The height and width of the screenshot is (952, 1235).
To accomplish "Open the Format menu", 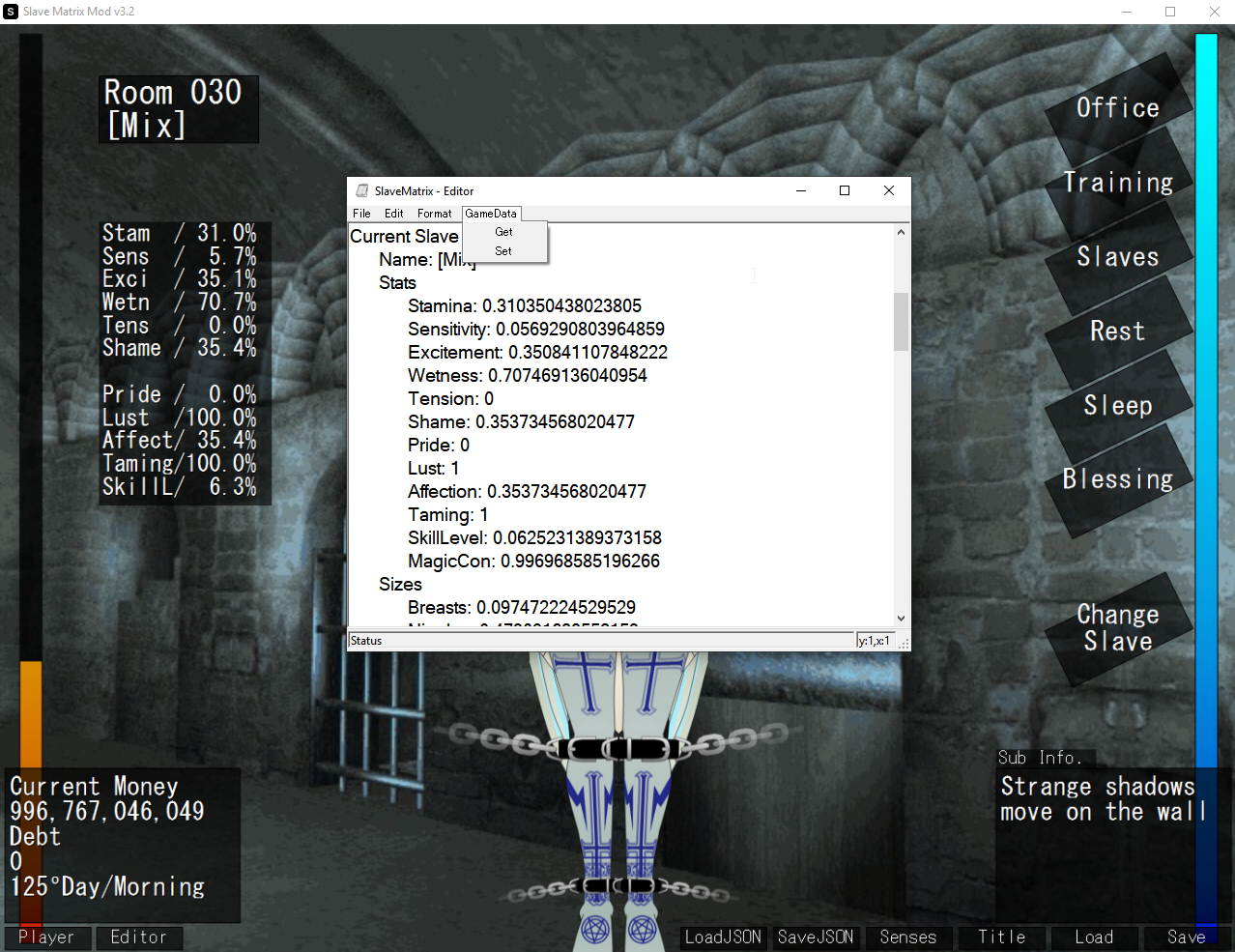I will tap(434, 214).
